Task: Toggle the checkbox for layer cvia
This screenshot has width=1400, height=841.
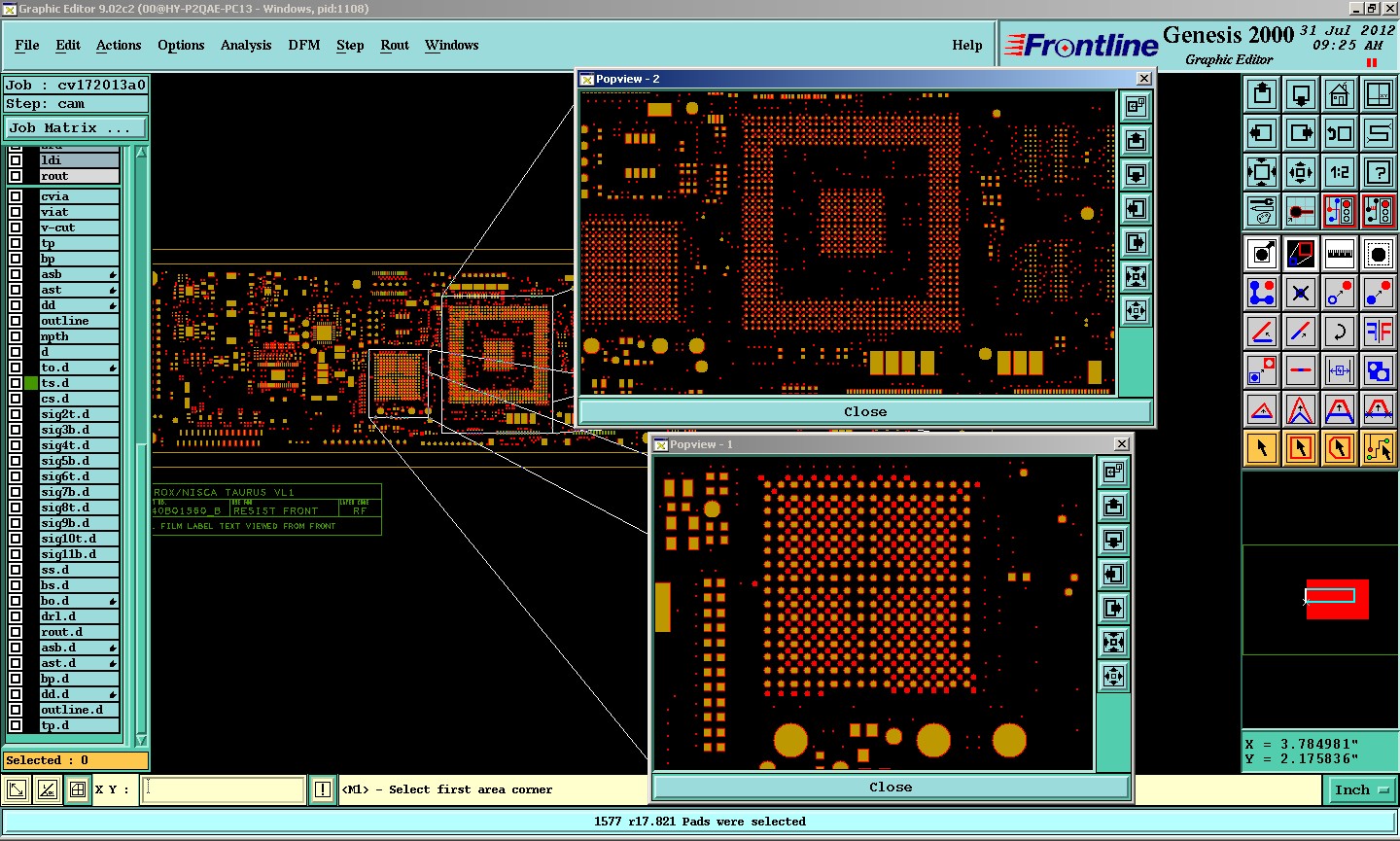Action: 16,196
